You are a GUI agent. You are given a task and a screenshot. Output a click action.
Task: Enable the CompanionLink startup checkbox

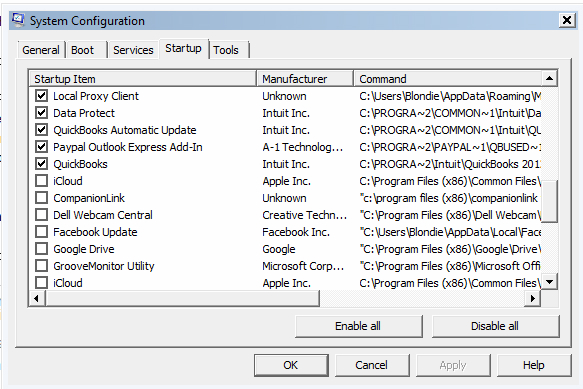[x=41, y=198]
